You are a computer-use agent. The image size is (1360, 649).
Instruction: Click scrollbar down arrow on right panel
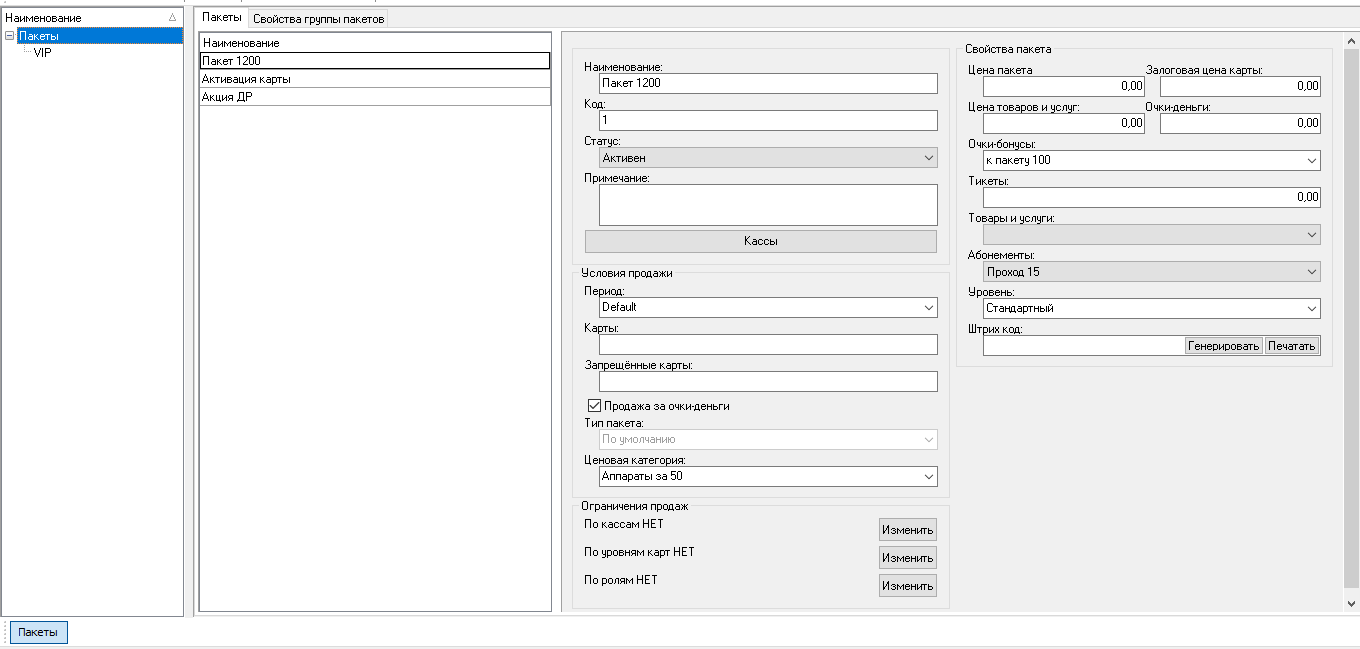coord(1352,603)
